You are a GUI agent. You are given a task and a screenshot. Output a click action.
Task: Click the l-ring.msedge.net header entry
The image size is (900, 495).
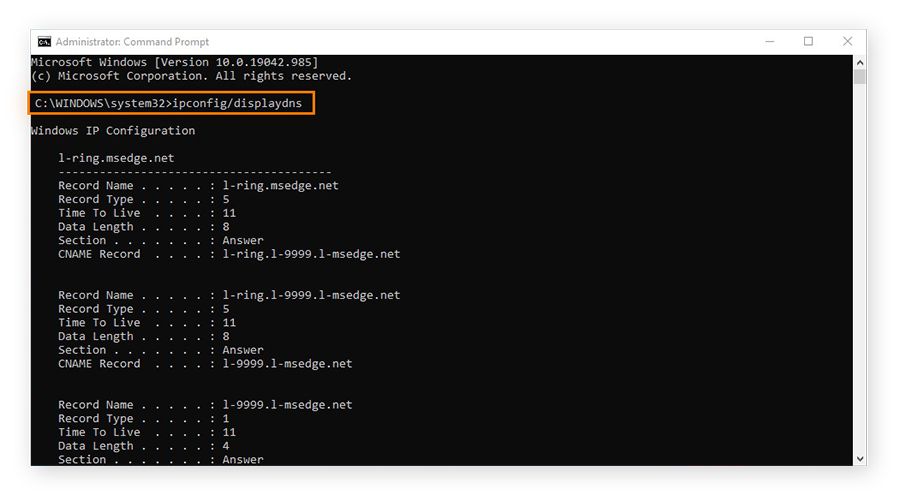tap(116, 158)
